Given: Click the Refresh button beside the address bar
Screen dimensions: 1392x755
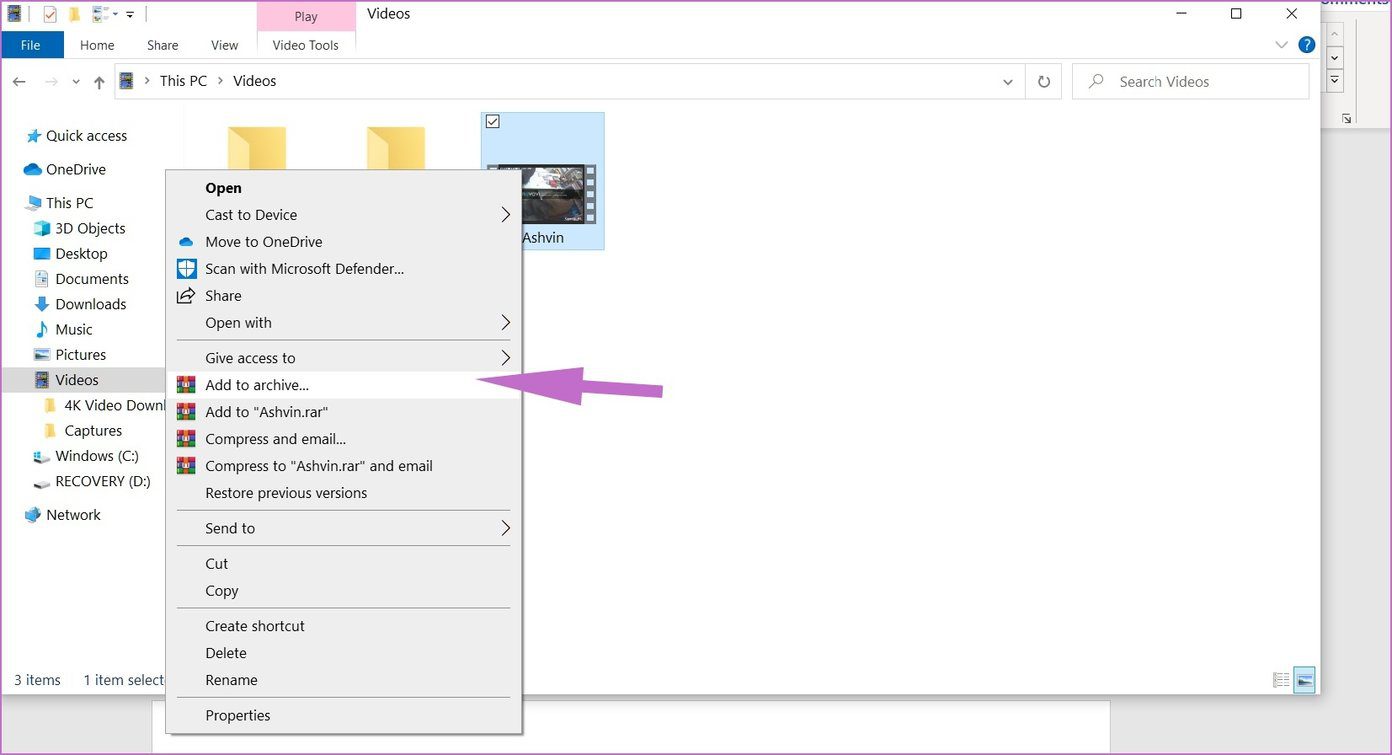Looking at the screenshot, I should pyautogui.click(x=1044, y=82).
